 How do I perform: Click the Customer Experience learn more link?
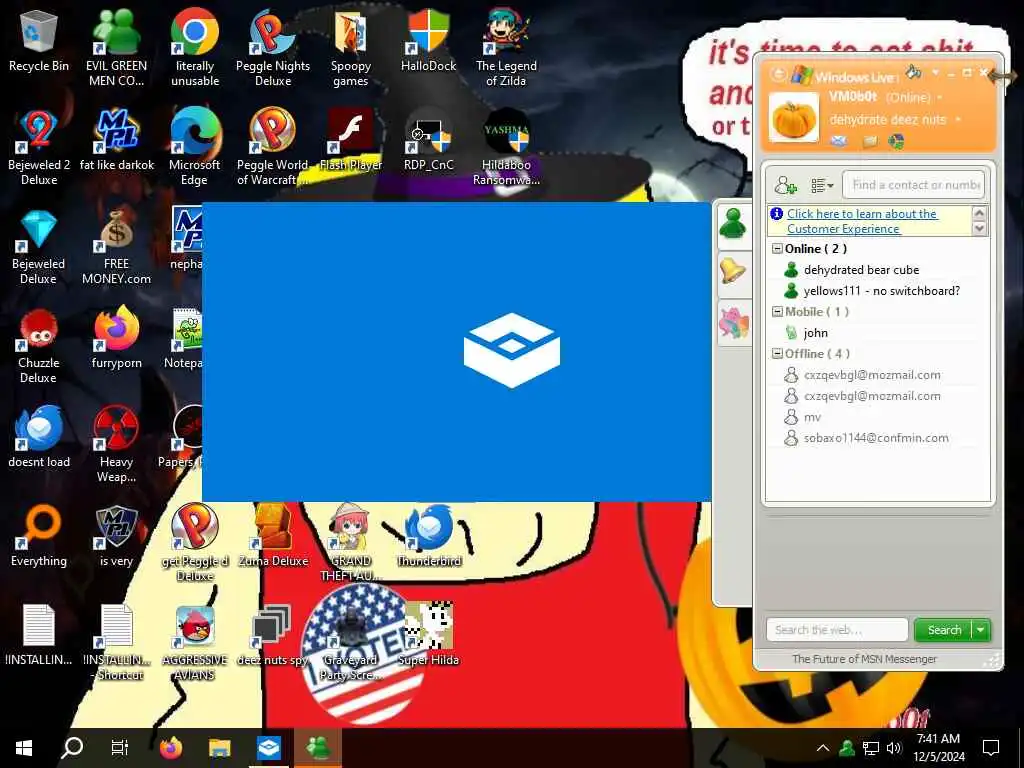click(862, 221)
